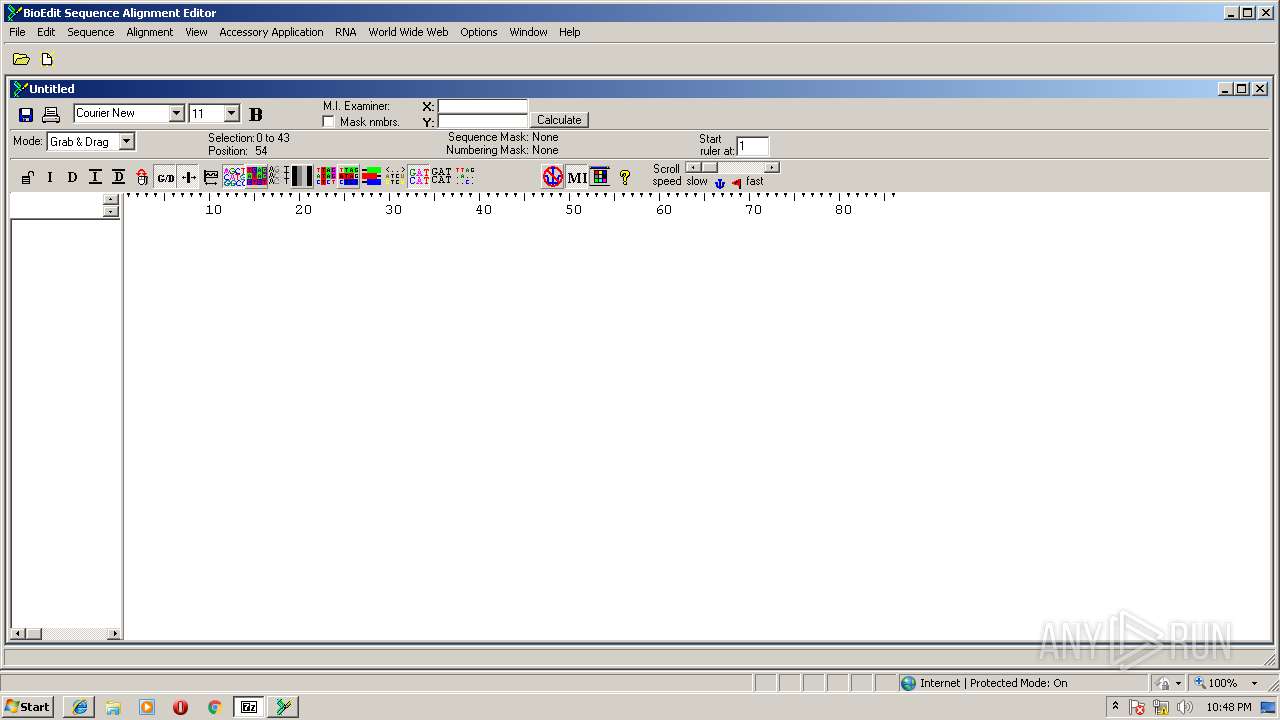Click the M.I. Examiner Y input field
The width and height of the screenshot is (1280, 720).
(482, 122)
